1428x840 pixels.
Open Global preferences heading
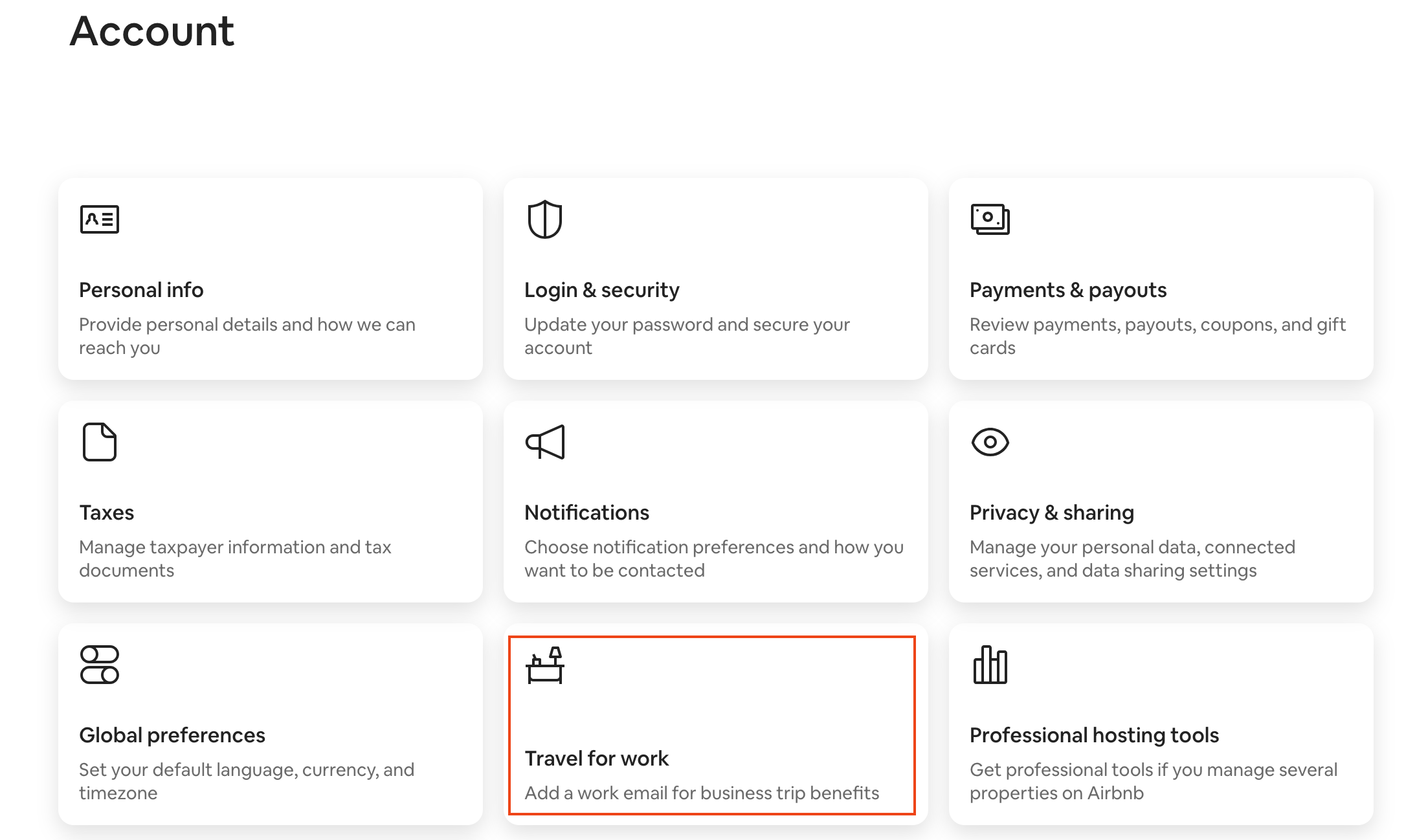(x=172, y=735)
